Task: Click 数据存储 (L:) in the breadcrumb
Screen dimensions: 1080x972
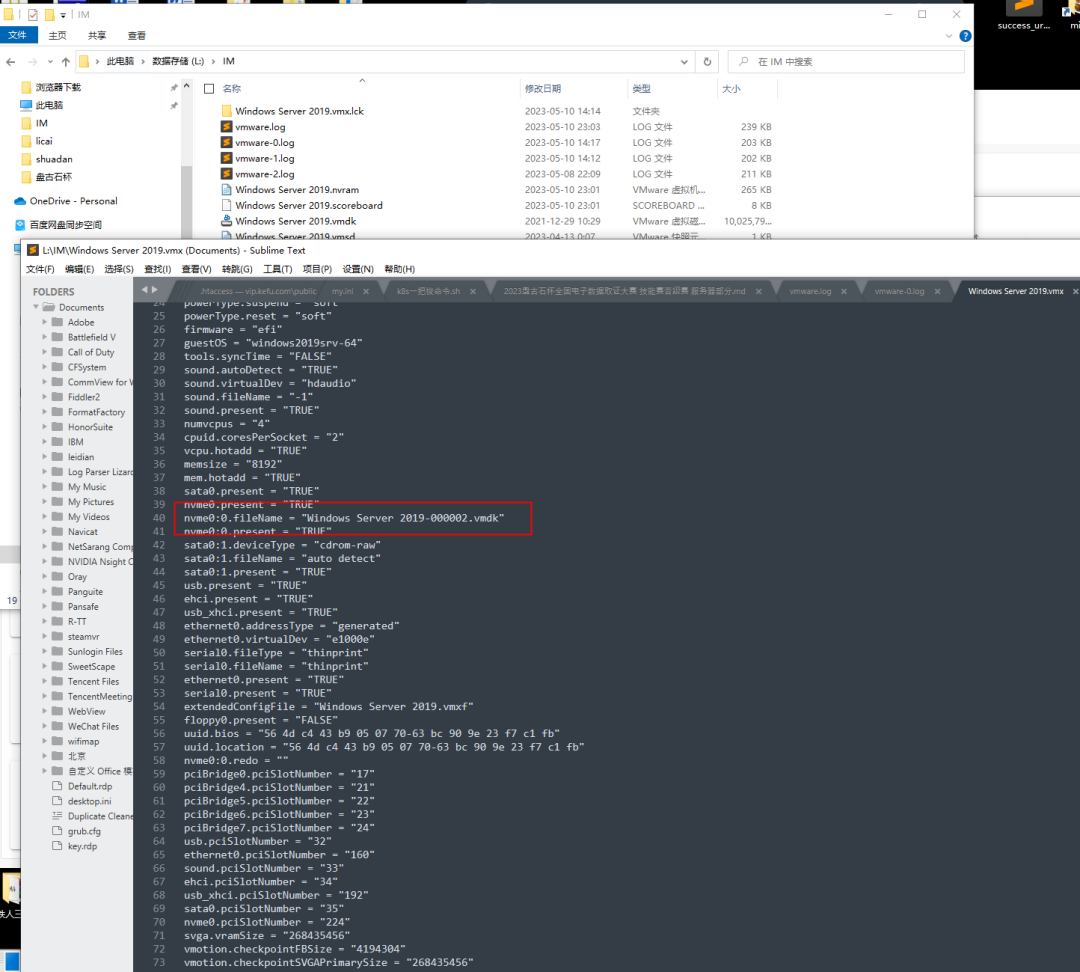Action: [178, 61]
